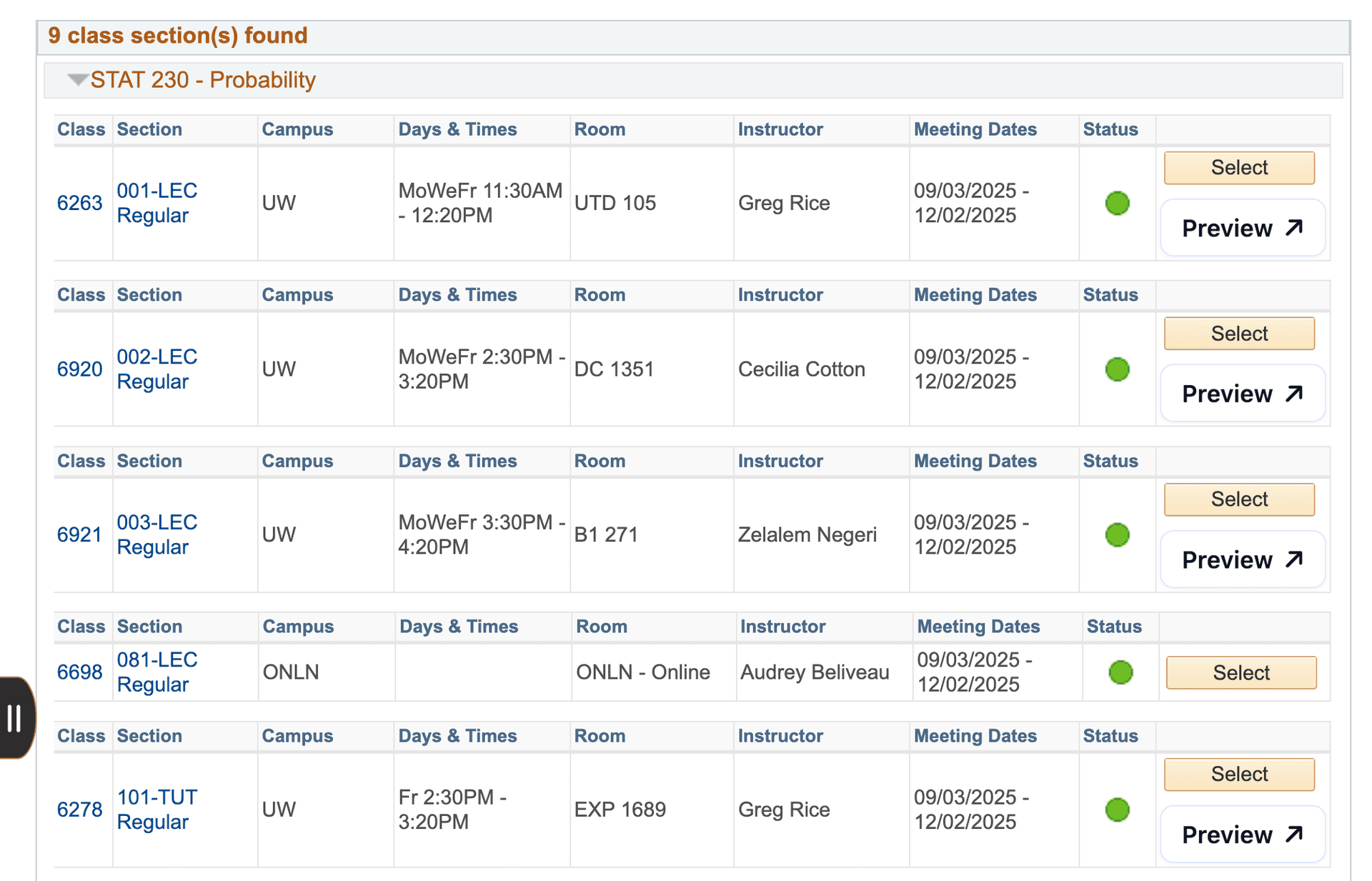The width and height of the screenshot is (1372, 881).
Task: Collapse the STAT 230 - Probability section
Action: coord(77,80)
